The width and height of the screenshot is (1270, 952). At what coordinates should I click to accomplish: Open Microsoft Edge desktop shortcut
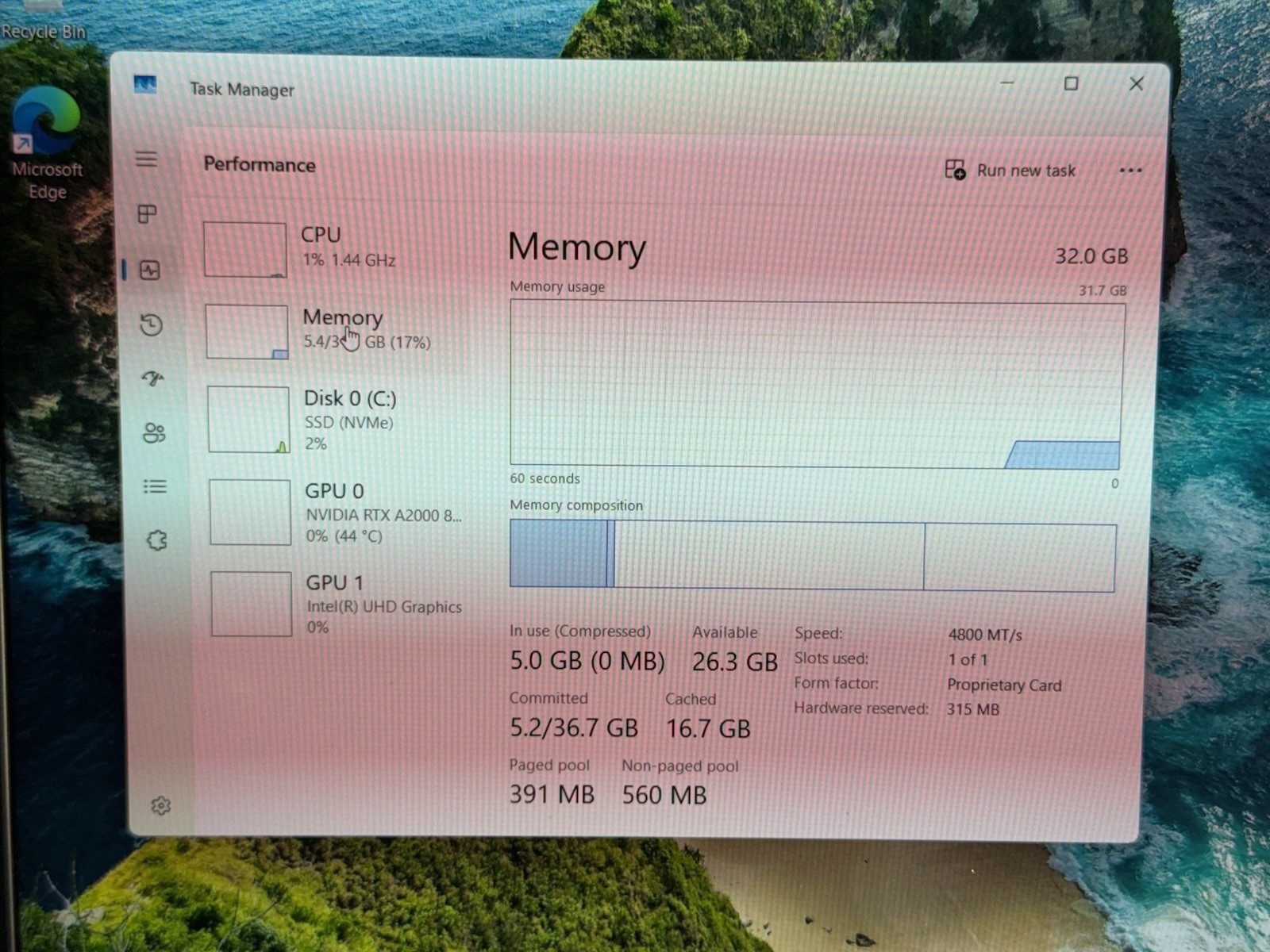(46, 143)
